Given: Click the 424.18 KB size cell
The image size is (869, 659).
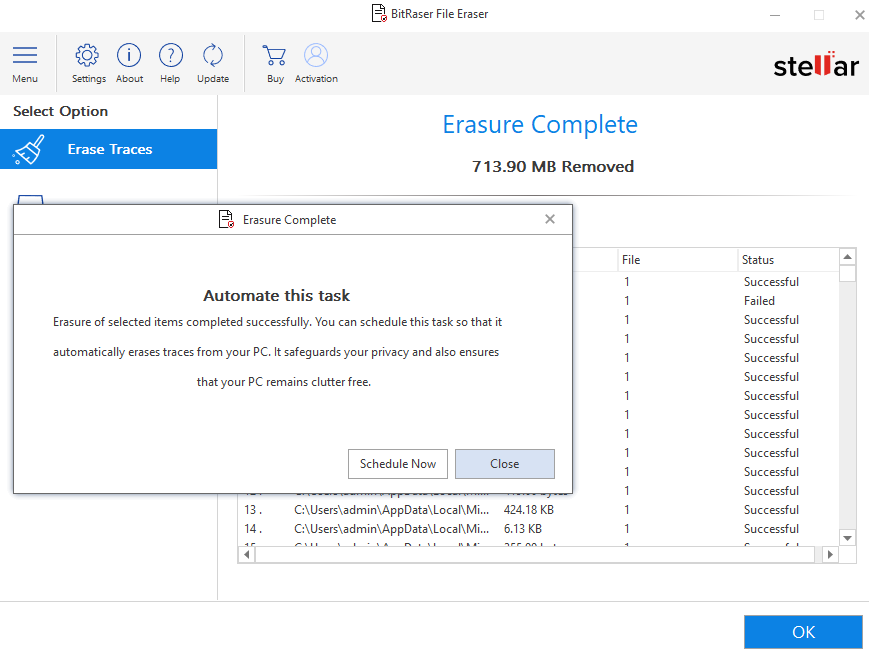Looking at the screenshot, I should point(529,510).
